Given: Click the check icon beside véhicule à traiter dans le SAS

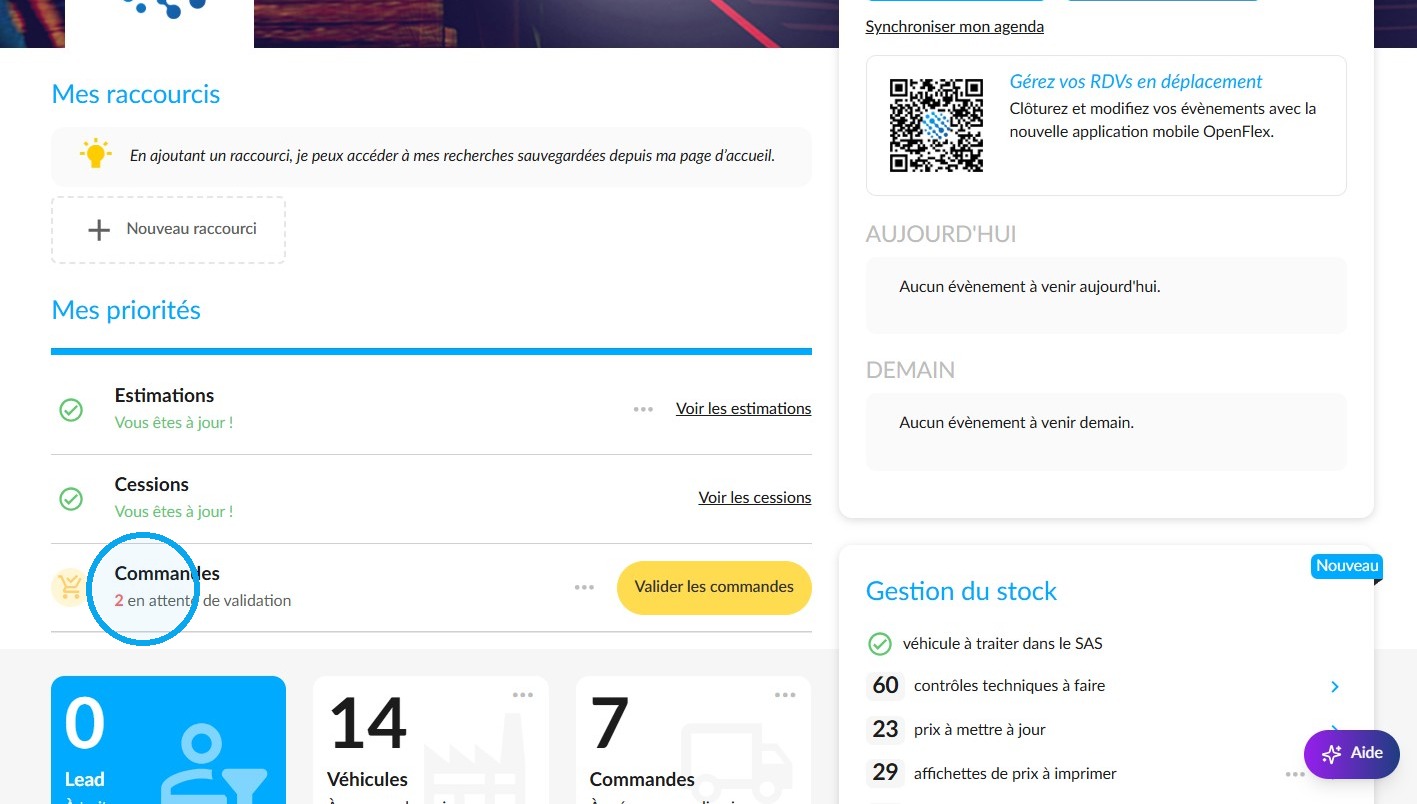Looking at the screenshot, I should [x=880, y=644].
